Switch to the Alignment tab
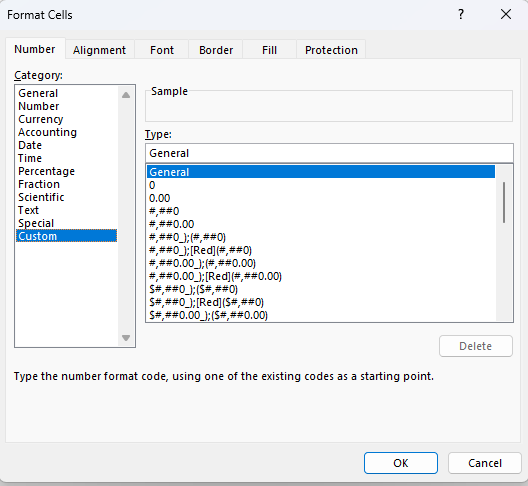The image size is (528, 486). point(99,50)
